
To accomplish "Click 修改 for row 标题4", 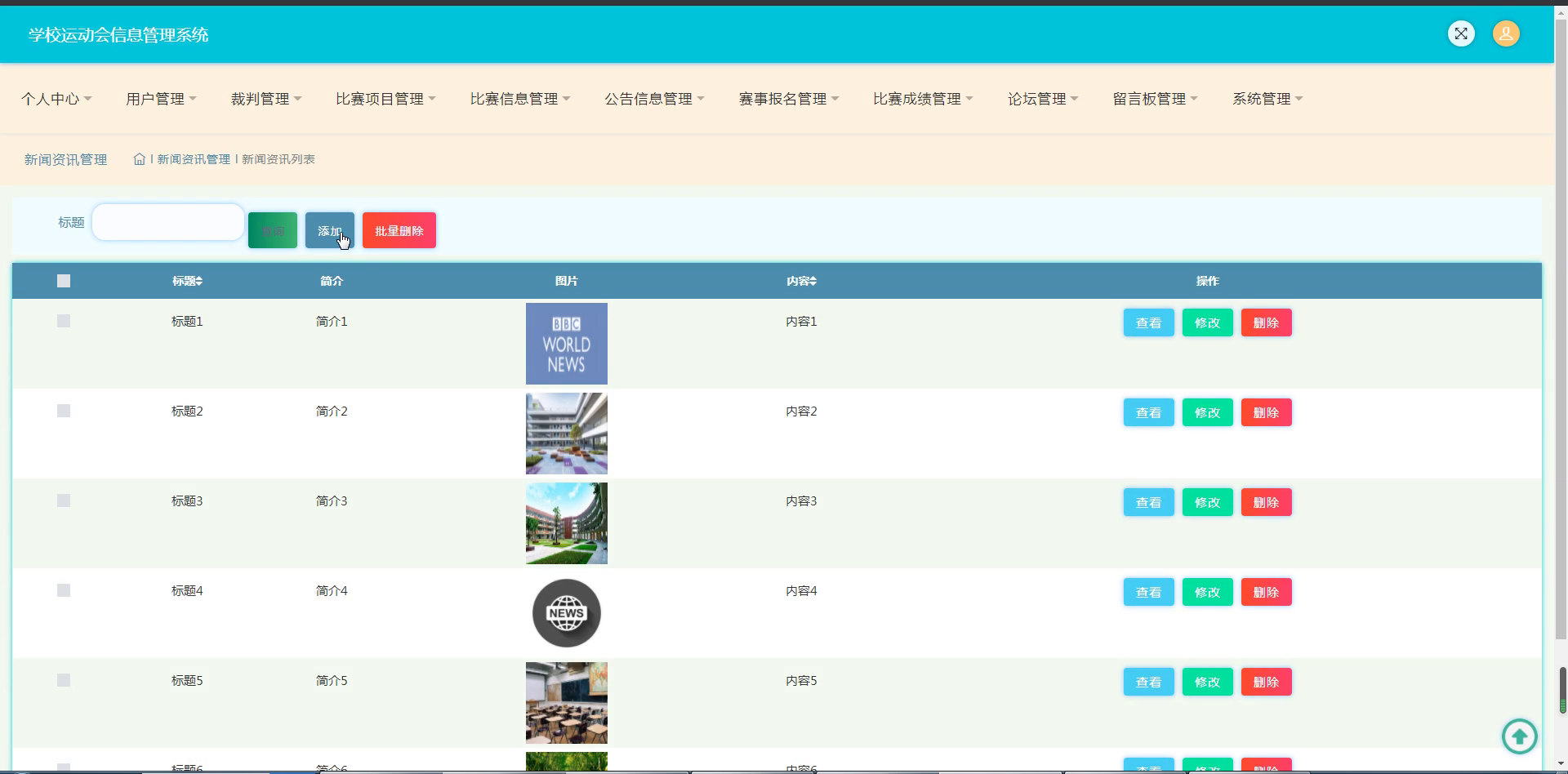I will [x=1208, y=592].
